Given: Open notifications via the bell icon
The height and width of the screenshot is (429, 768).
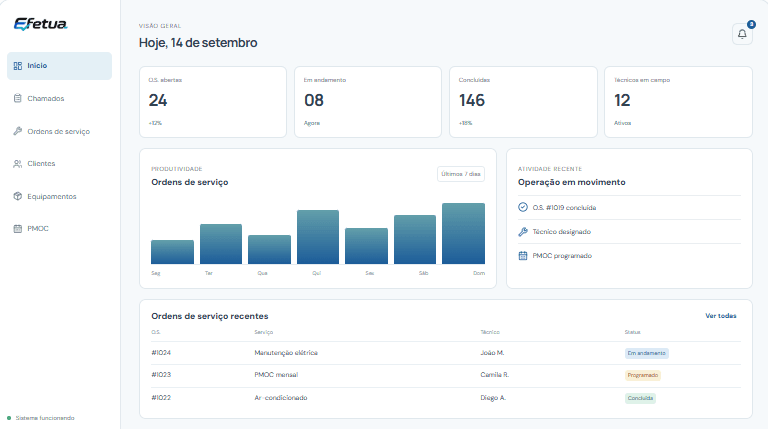Looking at the screenshot, I should coord(742,34).
